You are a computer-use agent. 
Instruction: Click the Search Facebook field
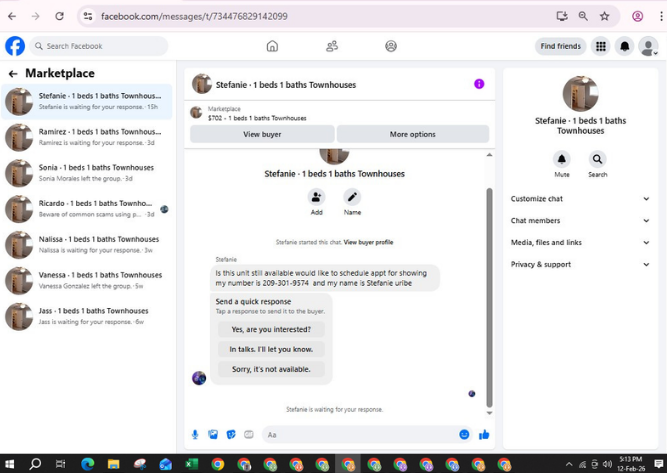(99, 46)
